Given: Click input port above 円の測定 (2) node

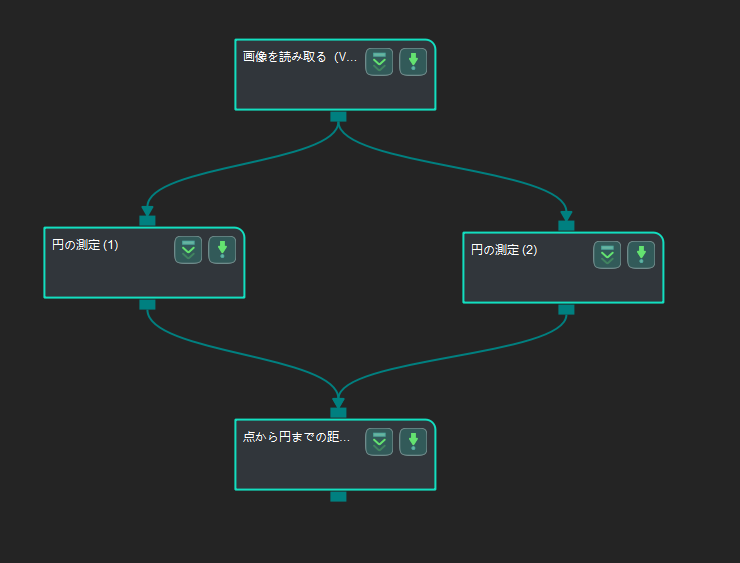Looking at the screenshot, I should (566, 226).
